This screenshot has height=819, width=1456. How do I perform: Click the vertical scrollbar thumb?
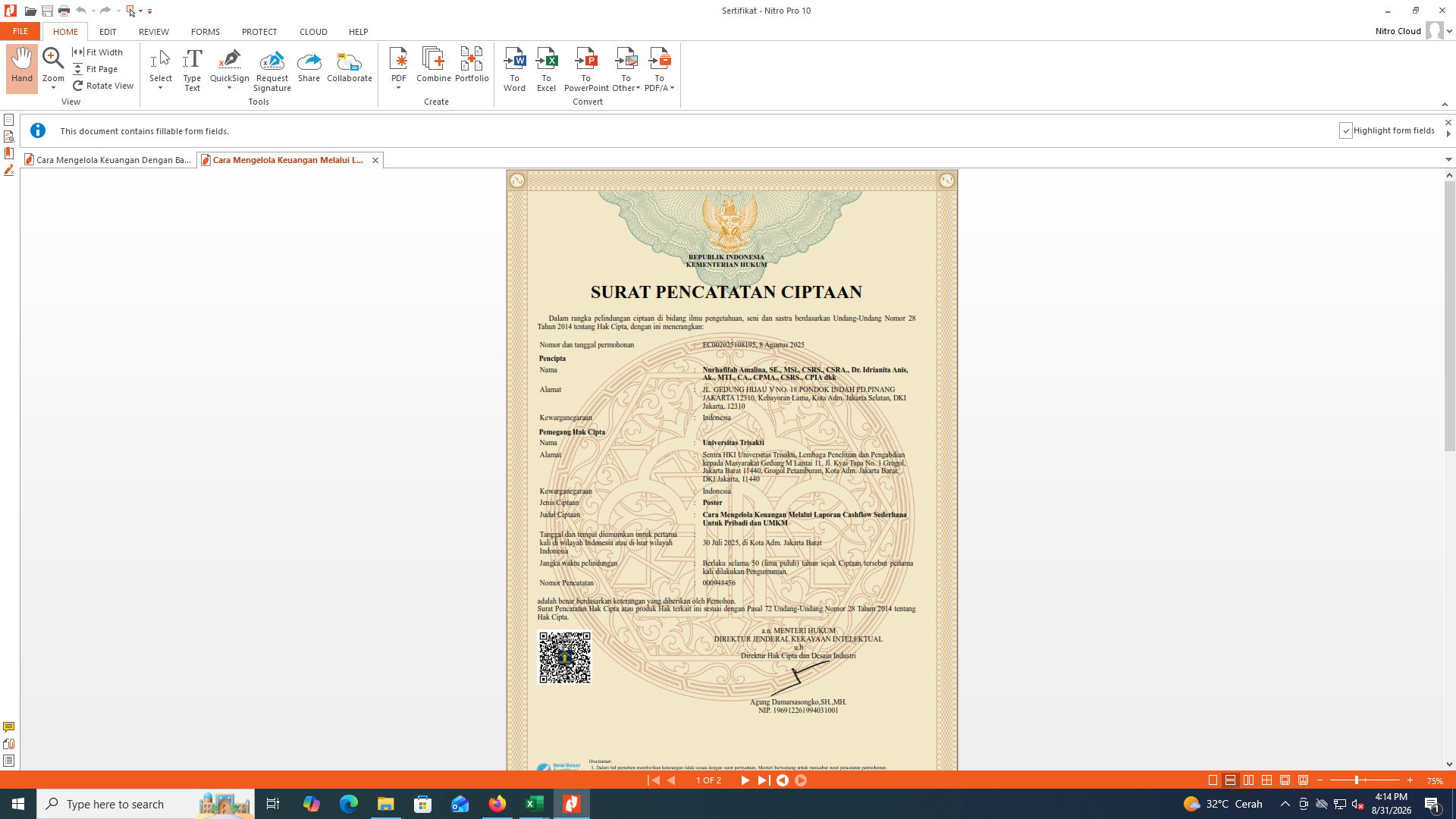(x=1449, y=316)
